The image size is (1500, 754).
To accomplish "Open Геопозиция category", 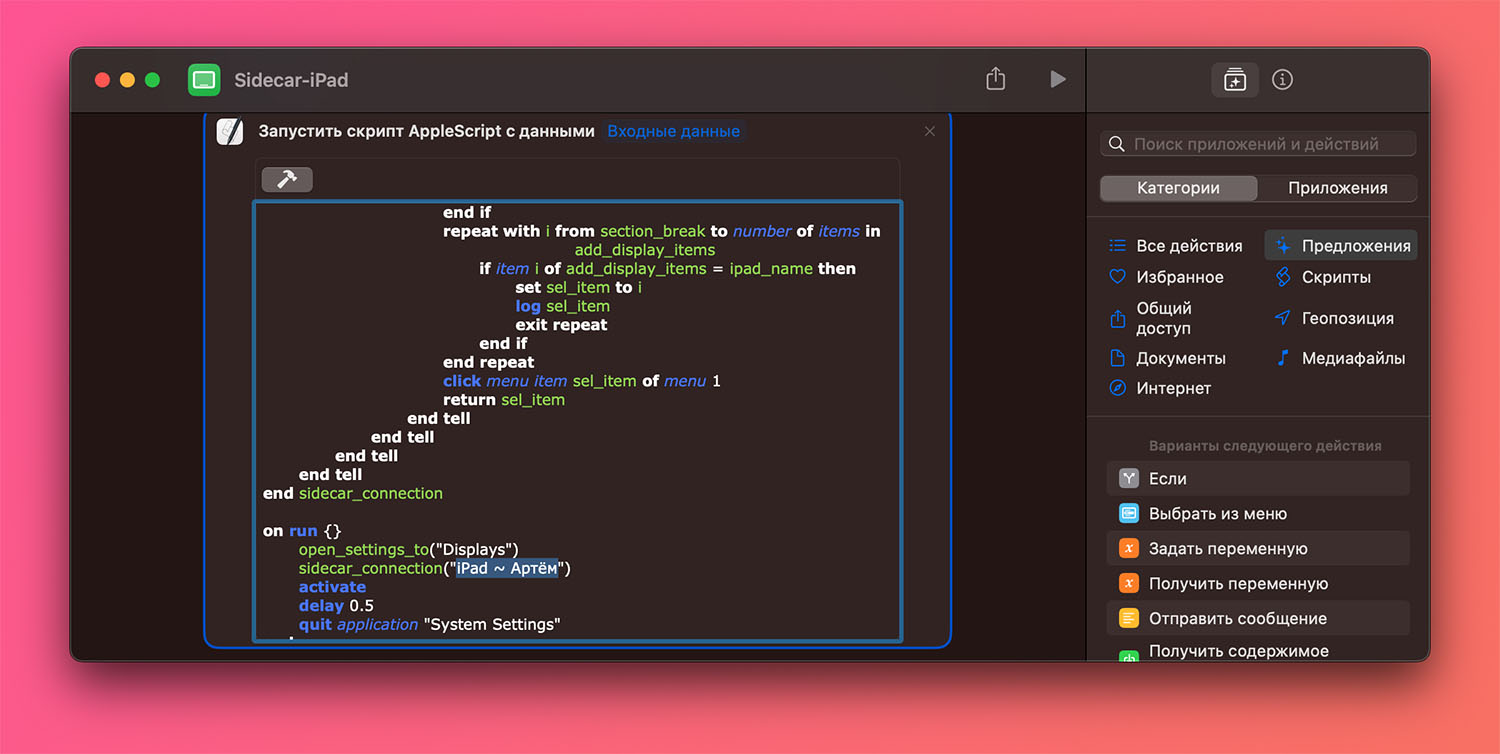I will pos(1346,318).
